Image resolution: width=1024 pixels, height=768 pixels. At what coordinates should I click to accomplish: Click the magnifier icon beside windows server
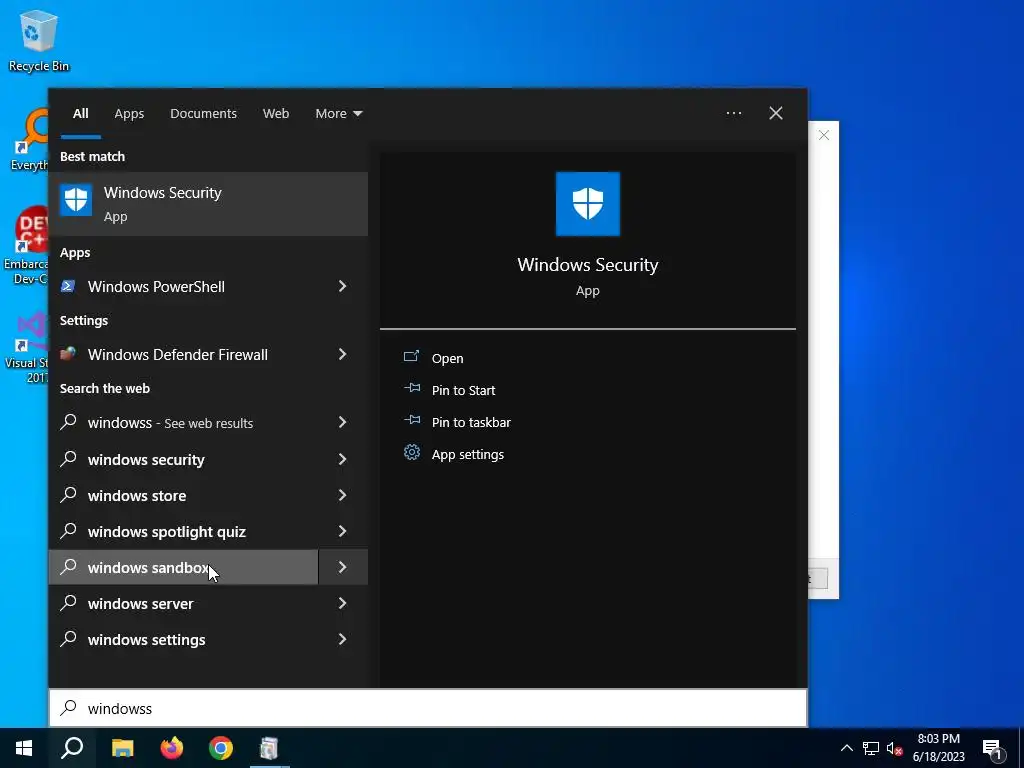point(68,602)
